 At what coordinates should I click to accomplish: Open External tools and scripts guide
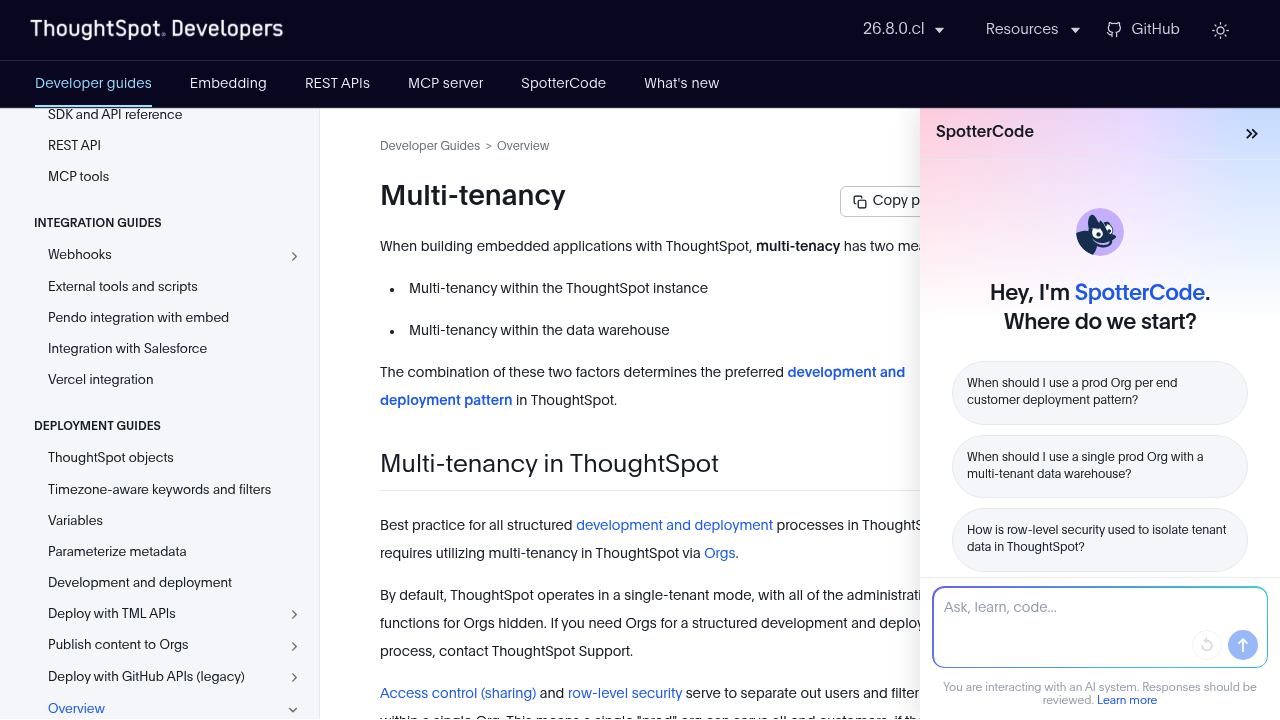[x=123, y=287]
